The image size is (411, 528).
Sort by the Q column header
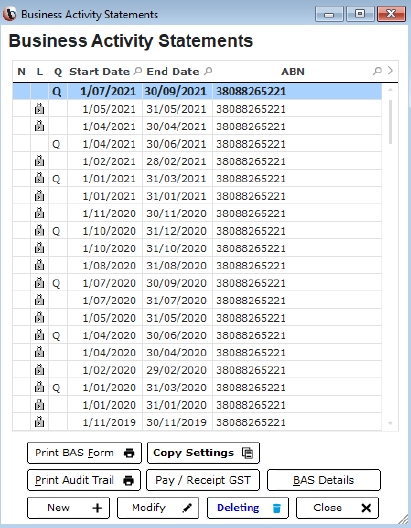click(x=58, y=72)
